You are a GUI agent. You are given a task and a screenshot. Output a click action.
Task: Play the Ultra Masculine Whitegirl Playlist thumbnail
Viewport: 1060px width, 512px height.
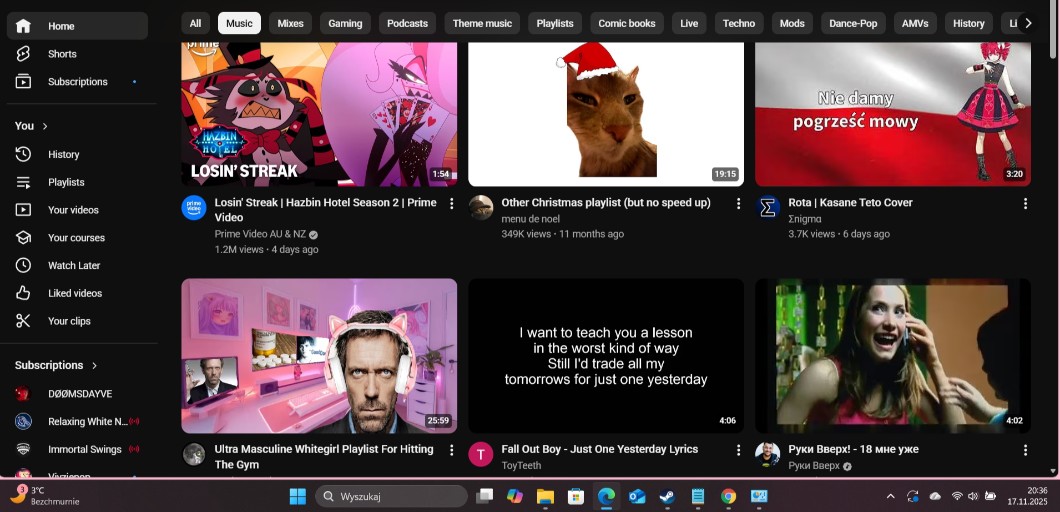[x=319, y=355]
